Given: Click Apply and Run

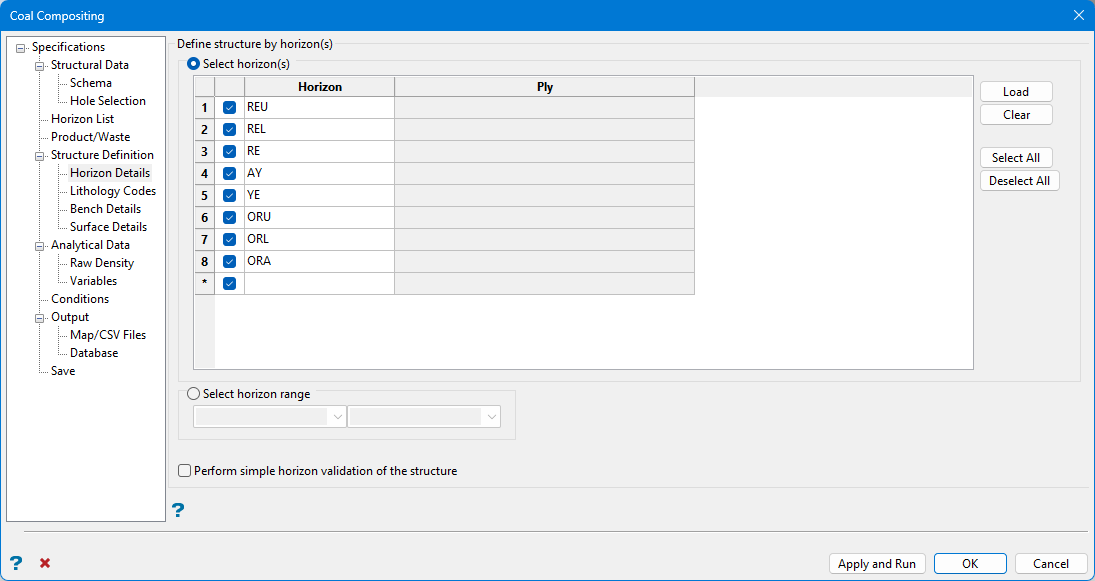Looking at the screenshot, I should pyautogui.click(x=877, y=564).
